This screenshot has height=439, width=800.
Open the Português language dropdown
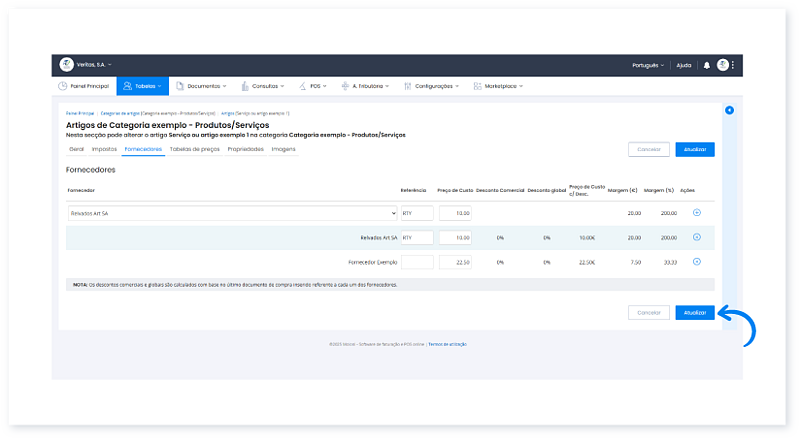pyautogui.click(x=648, y=65)
